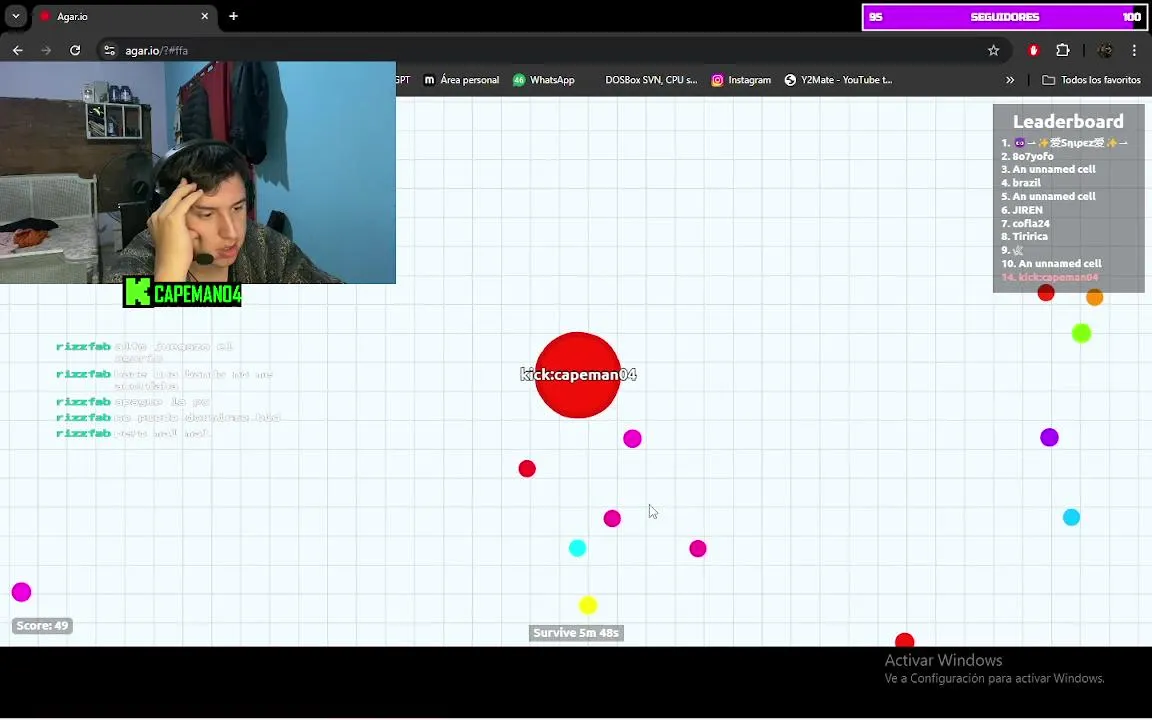Screen dimensions: 1152x720
Task: Open the tab search dropdown arrow
Action: (15, 16)
